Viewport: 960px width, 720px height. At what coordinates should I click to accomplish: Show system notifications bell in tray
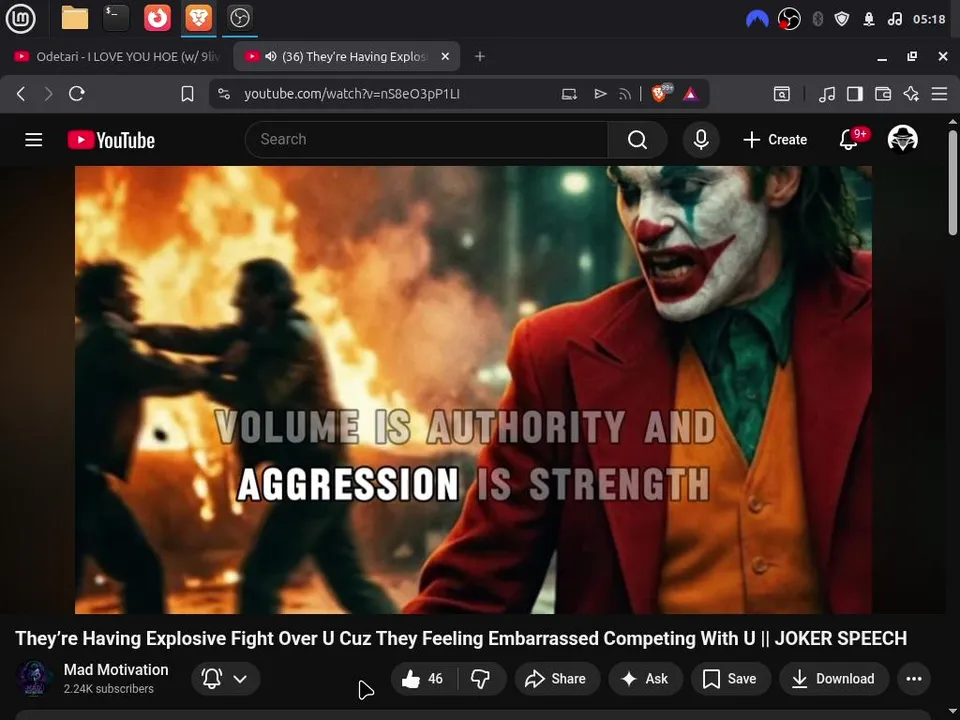click(869, 20)
